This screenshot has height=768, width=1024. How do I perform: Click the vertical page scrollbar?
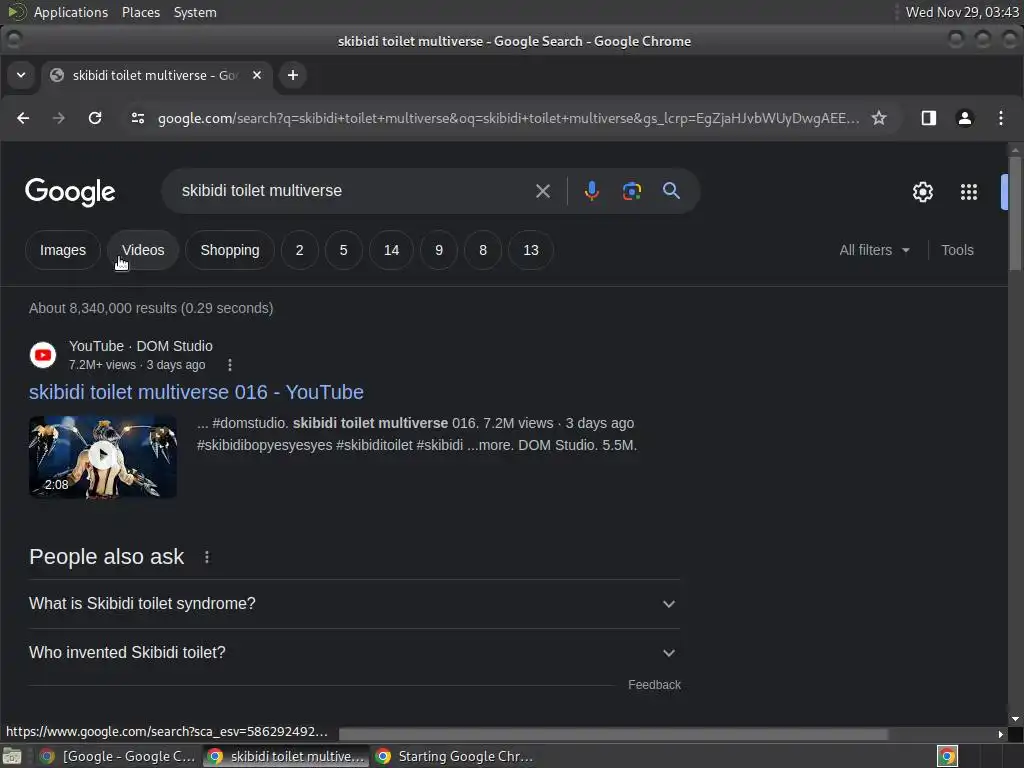coord(1015,213)
